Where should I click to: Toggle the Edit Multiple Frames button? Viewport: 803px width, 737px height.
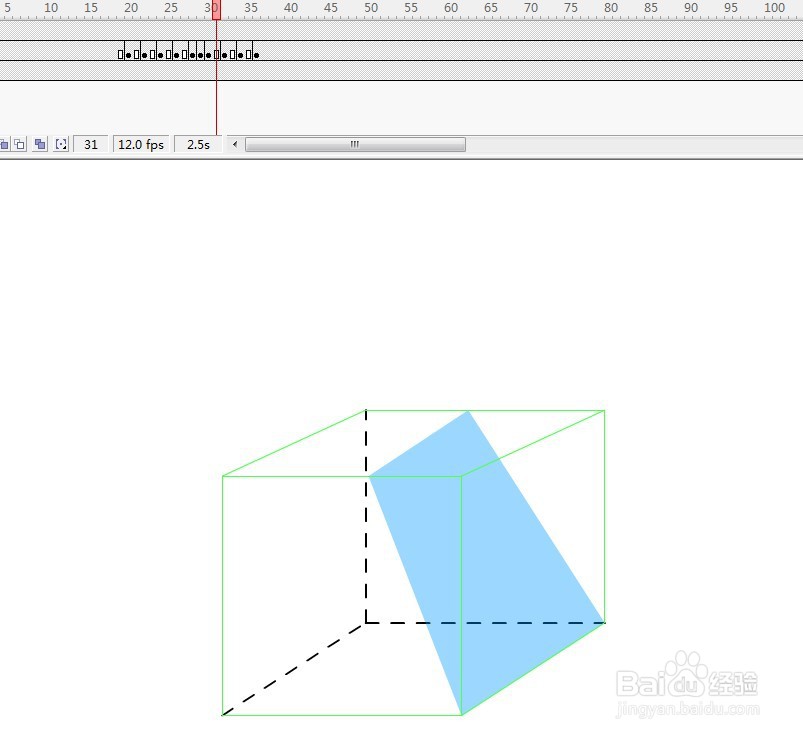pos(39,144)
